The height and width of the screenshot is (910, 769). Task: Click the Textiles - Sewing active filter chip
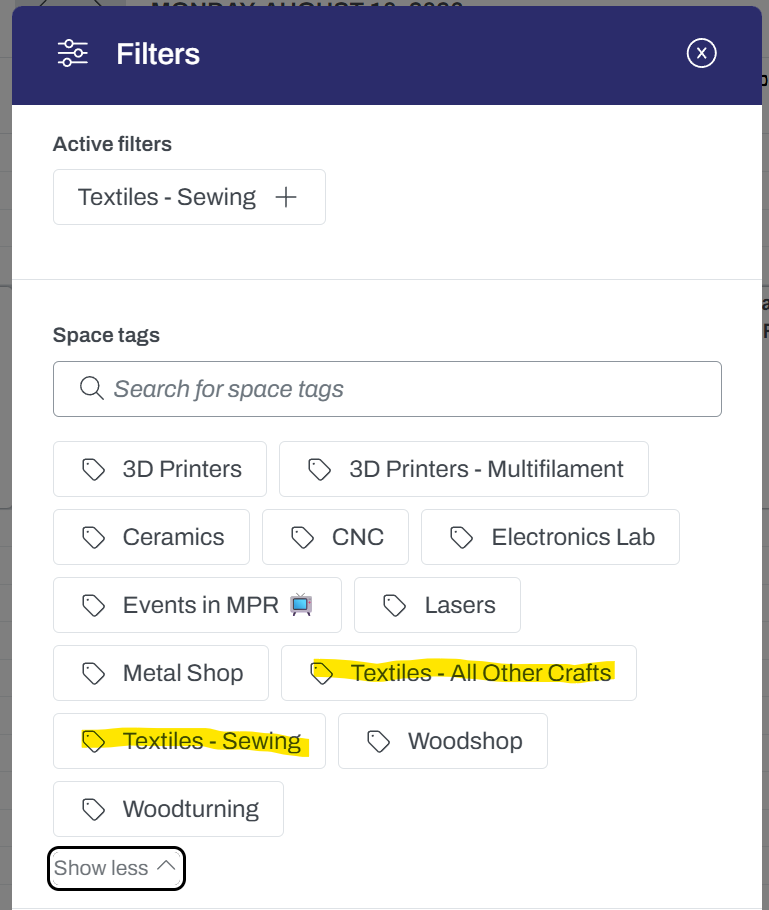click(x=189, y=197)
